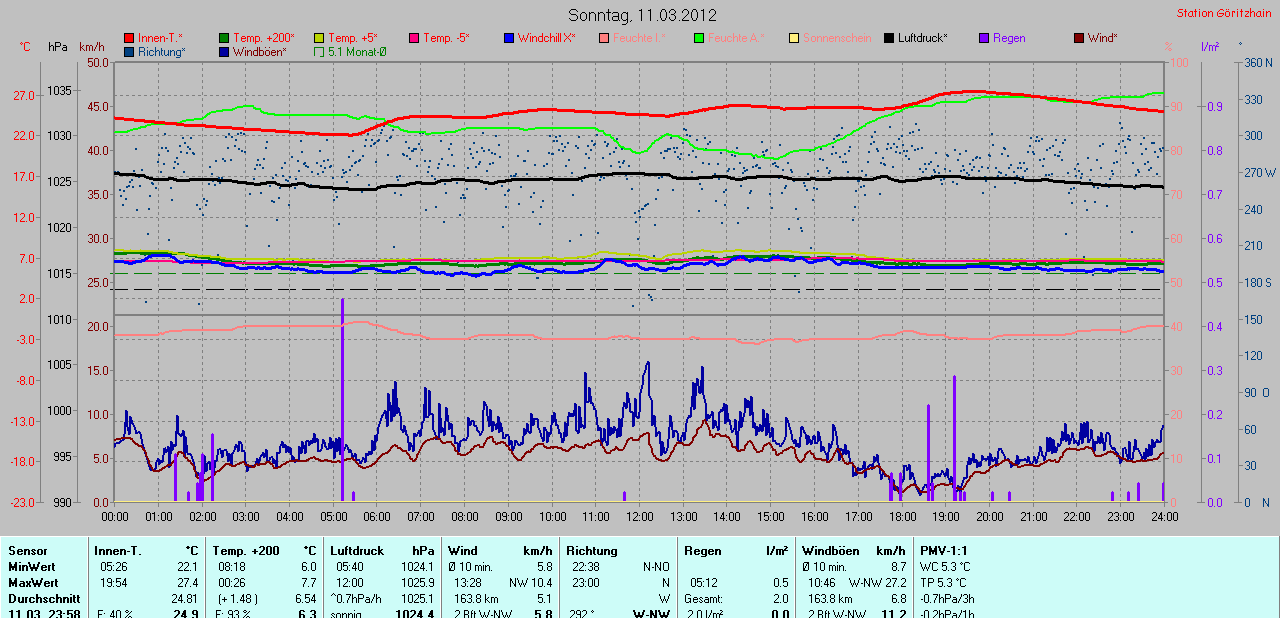This screenshot has width=1284, height=618.
Task: Click the 'Sensor' table header
Action: (x=26, y=550)
